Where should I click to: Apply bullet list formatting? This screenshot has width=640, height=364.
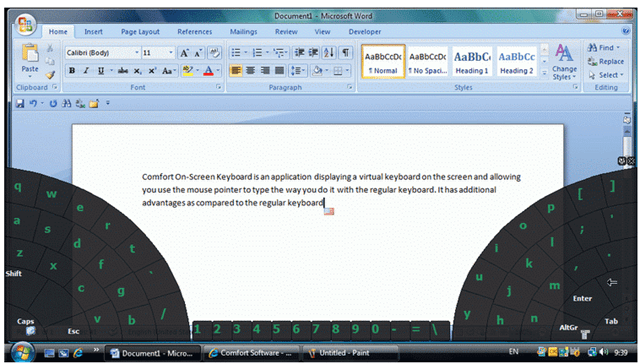point(236,52)
